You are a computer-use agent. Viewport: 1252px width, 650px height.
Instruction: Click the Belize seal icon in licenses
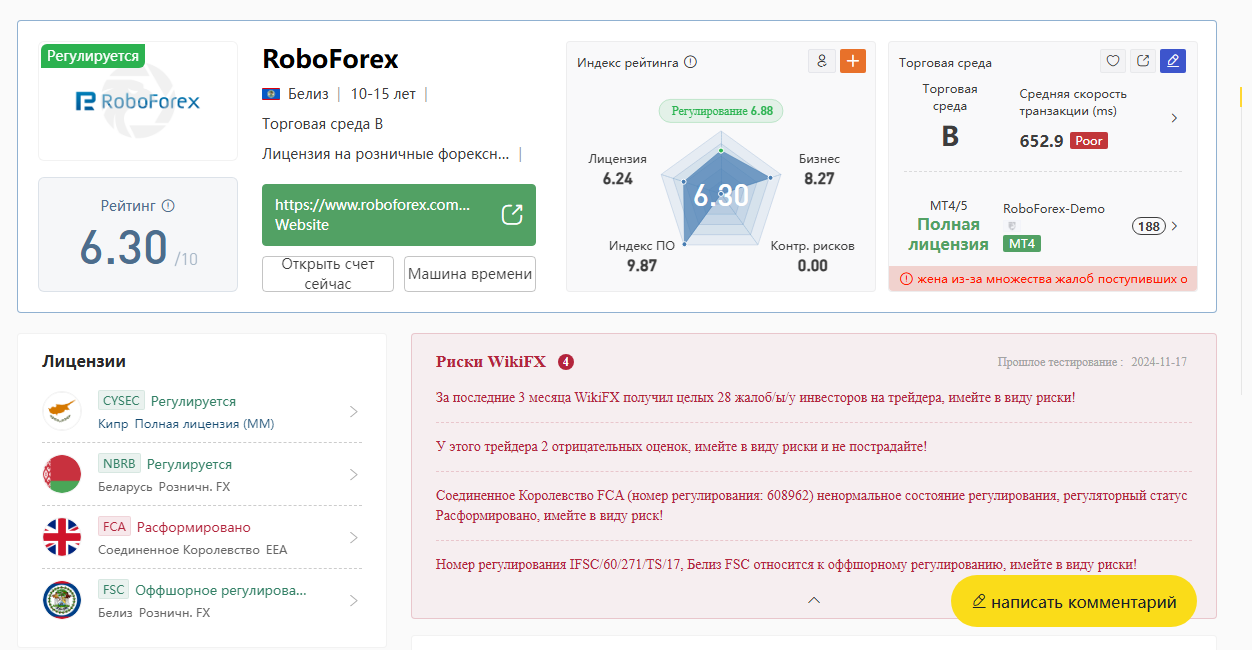62,600
